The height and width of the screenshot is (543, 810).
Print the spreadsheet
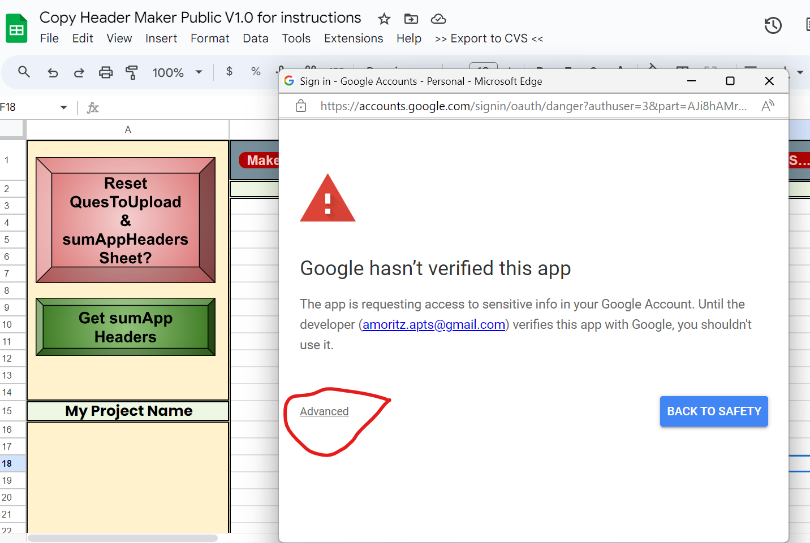coord(105,72)
